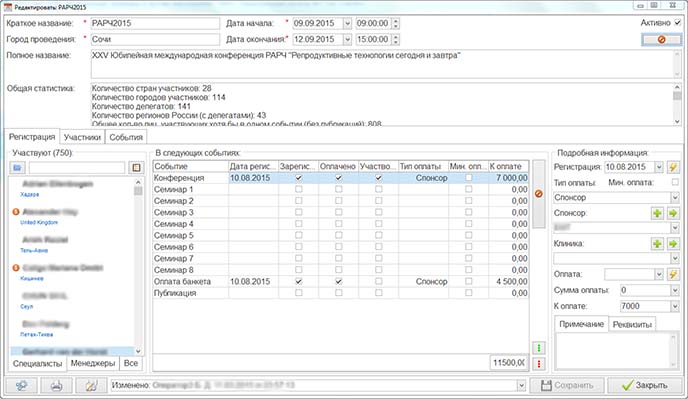Click the Город проведения field

(155, 40)
